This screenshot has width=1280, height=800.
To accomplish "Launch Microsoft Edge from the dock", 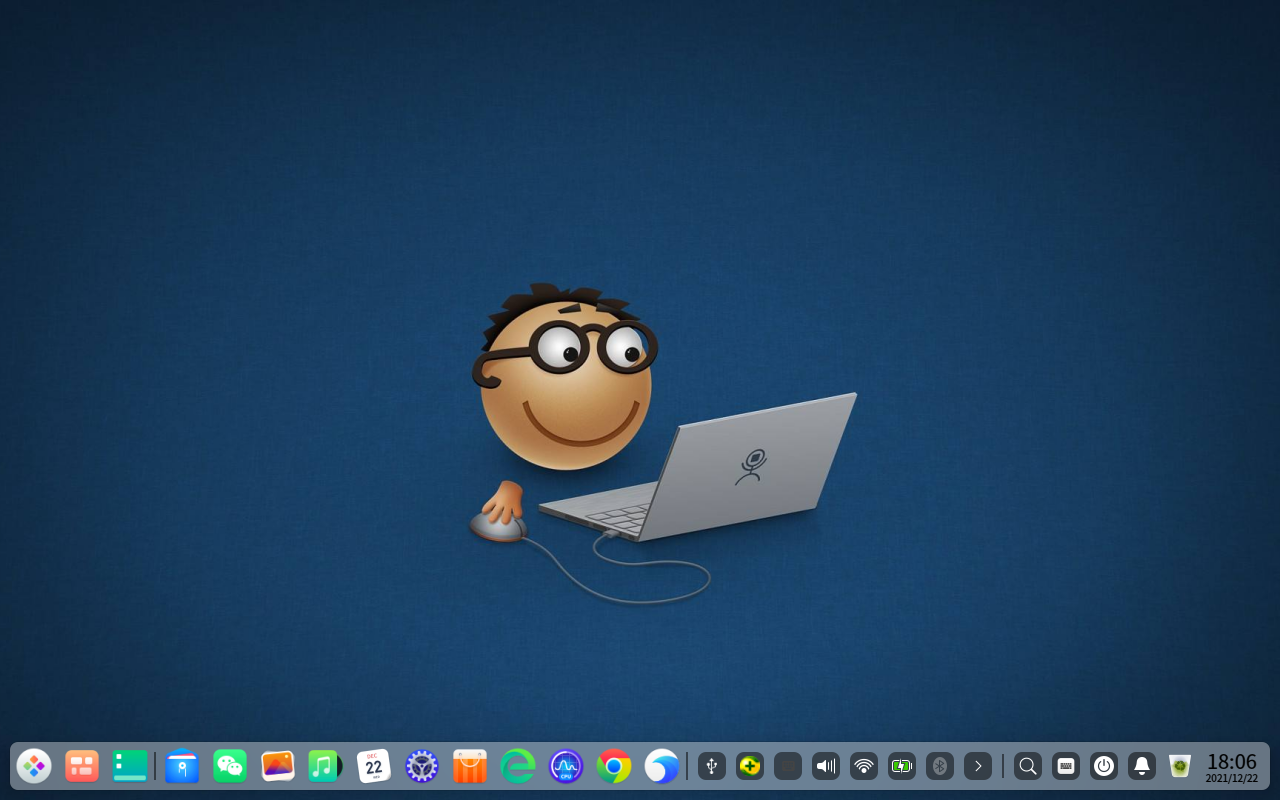I will [518, 766].
